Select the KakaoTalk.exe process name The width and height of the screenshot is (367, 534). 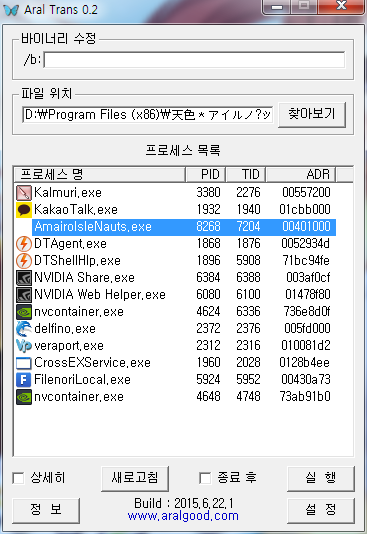click(76, 209)
